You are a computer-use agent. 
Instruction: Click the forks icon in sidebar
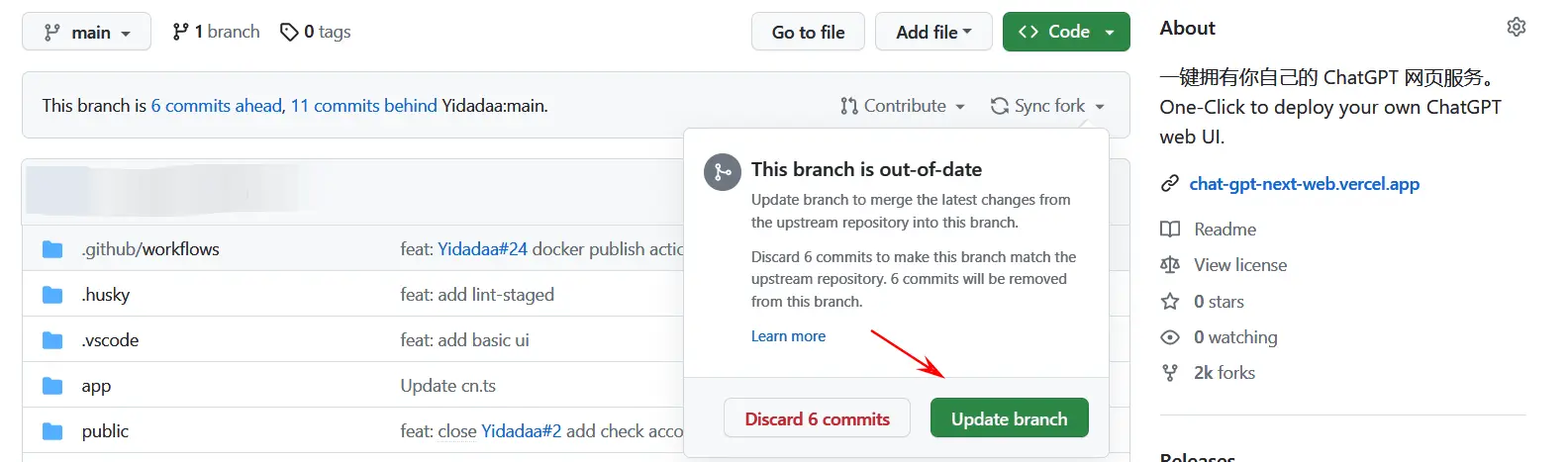coord(1170,373)
